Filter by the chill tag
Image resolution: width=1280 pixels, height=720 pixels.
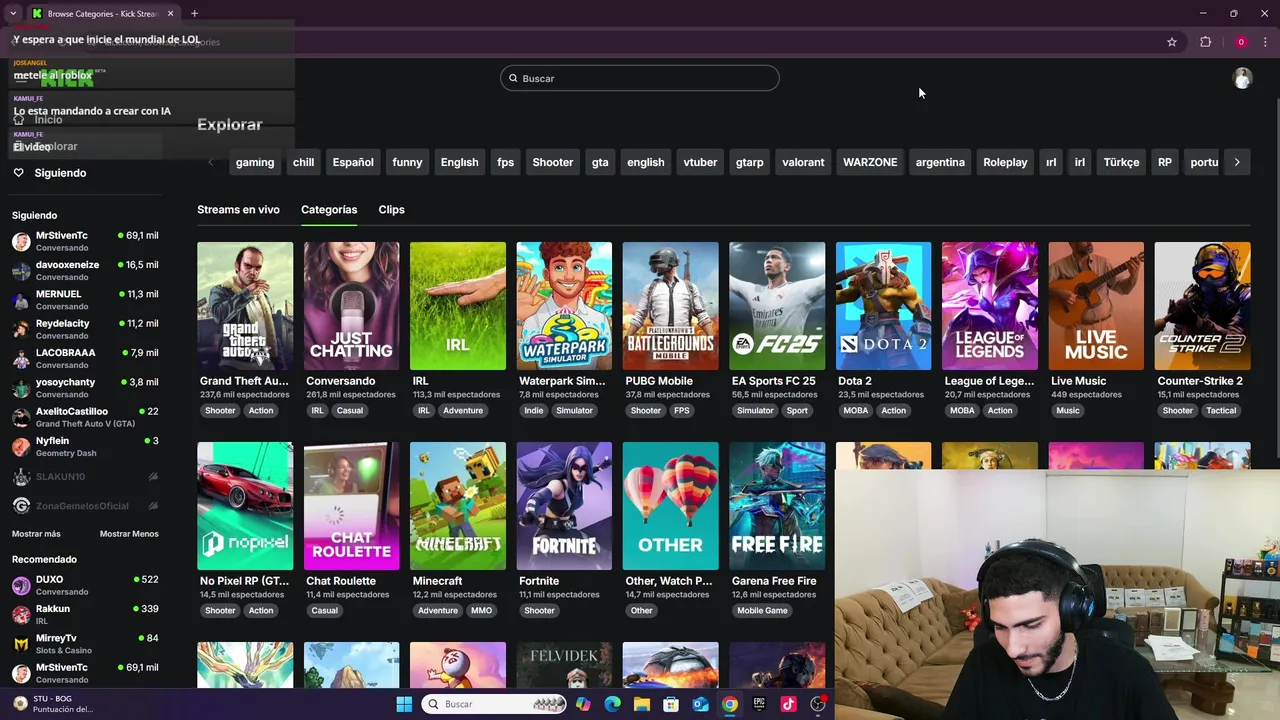tap(303, 162)
